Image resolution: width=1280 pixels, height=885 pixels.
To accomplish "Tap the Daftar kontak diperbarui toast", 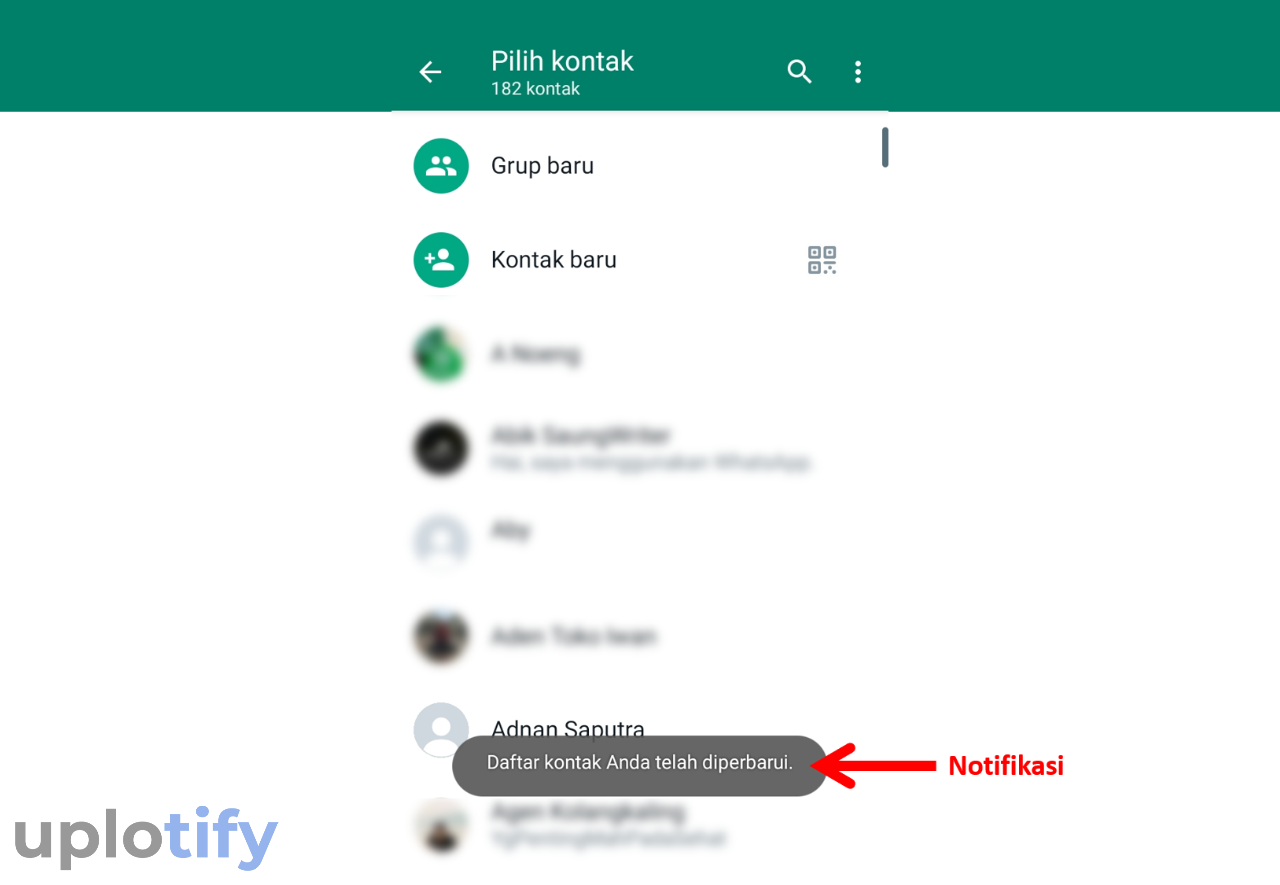I will (640, 766).
